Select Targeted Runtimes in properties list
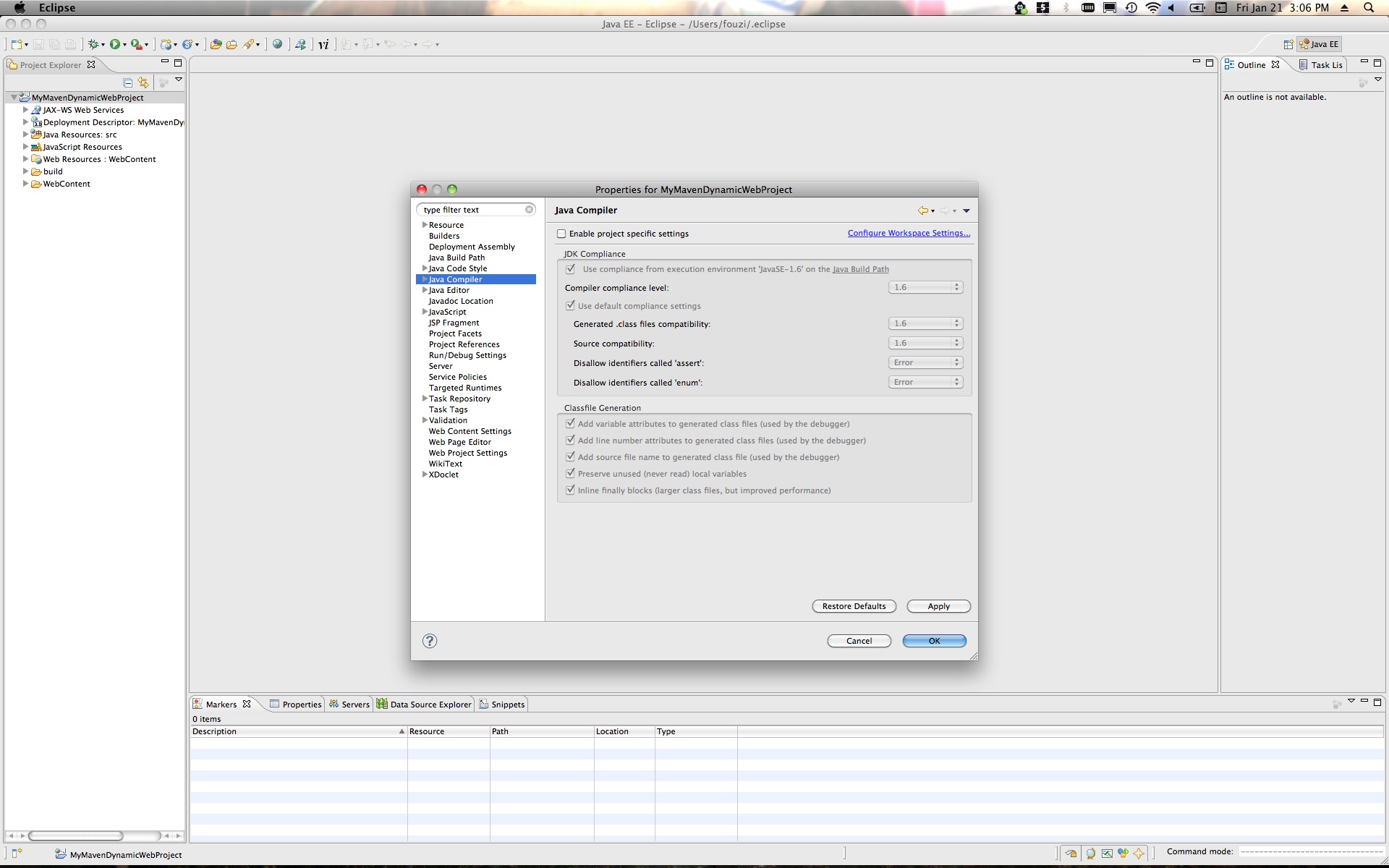The image size is (1389, 868). point(465,388)
